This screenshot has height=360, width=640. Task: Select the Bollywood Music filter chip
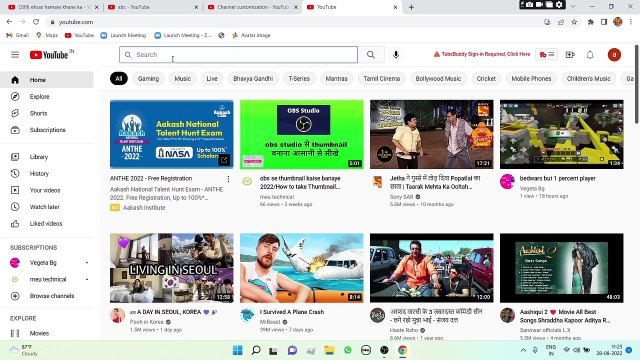click(438, 78)
